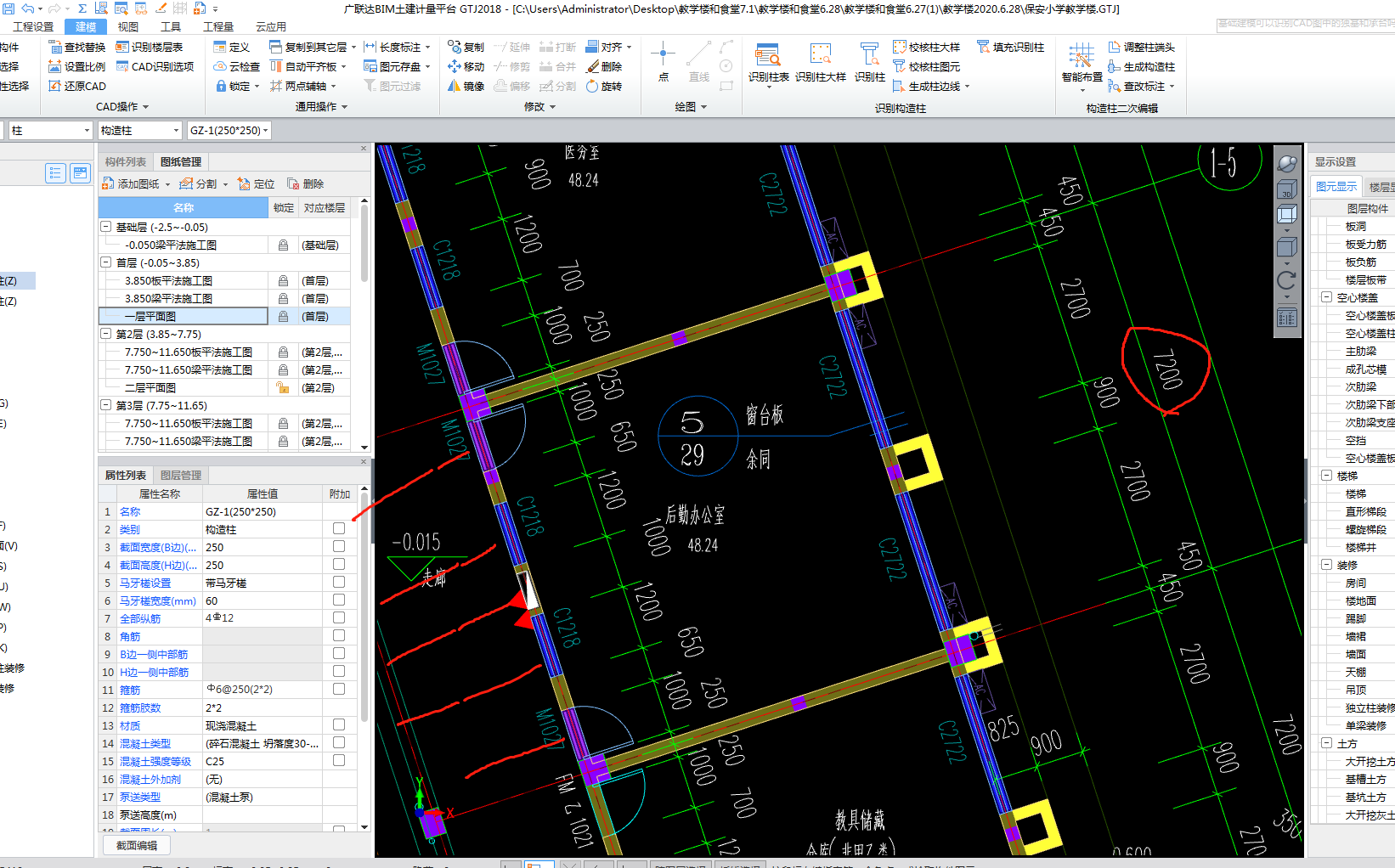Image resolution: width=1395 pixels, height=868 pixels.
Task: Collapse the 首层 (-0.05~3.85) tree node
Action: (x=106, y=262)
